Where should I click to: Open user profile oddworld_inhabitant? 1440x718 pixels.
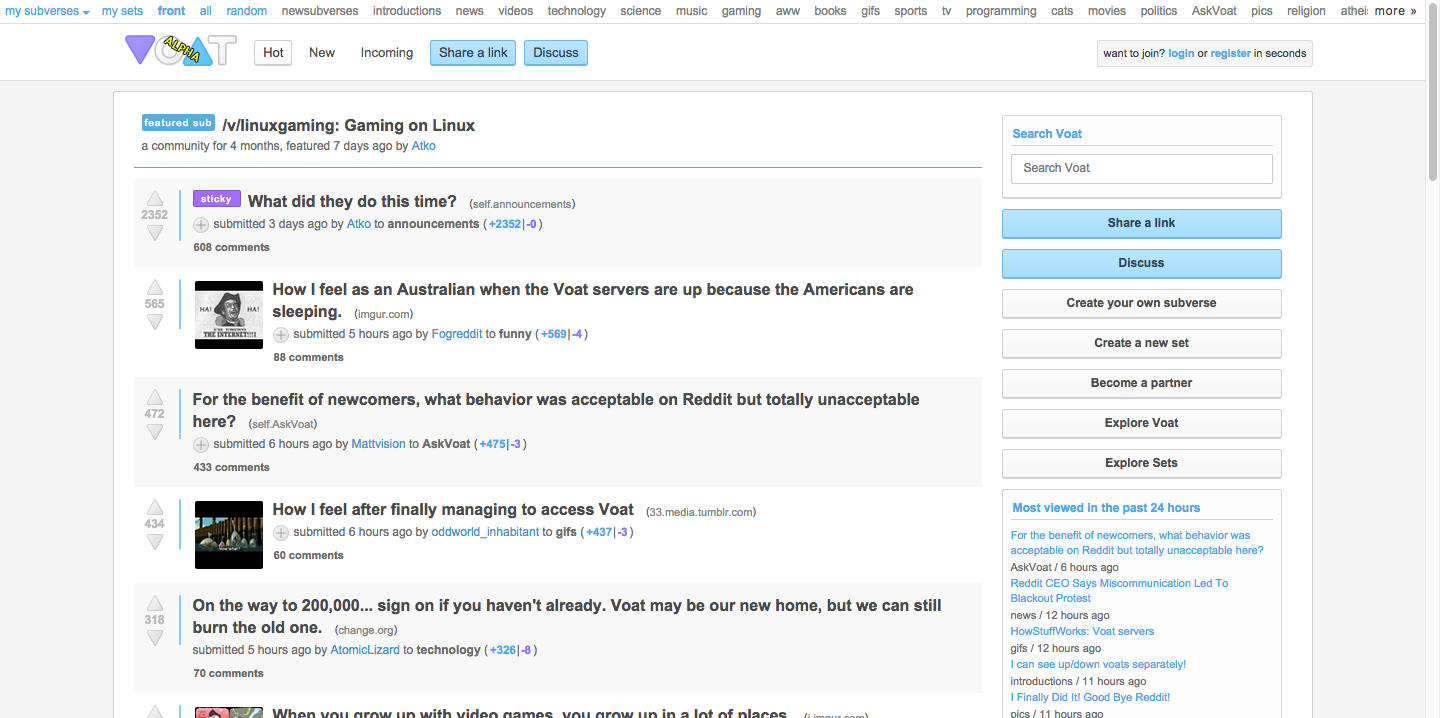(485, 532)
